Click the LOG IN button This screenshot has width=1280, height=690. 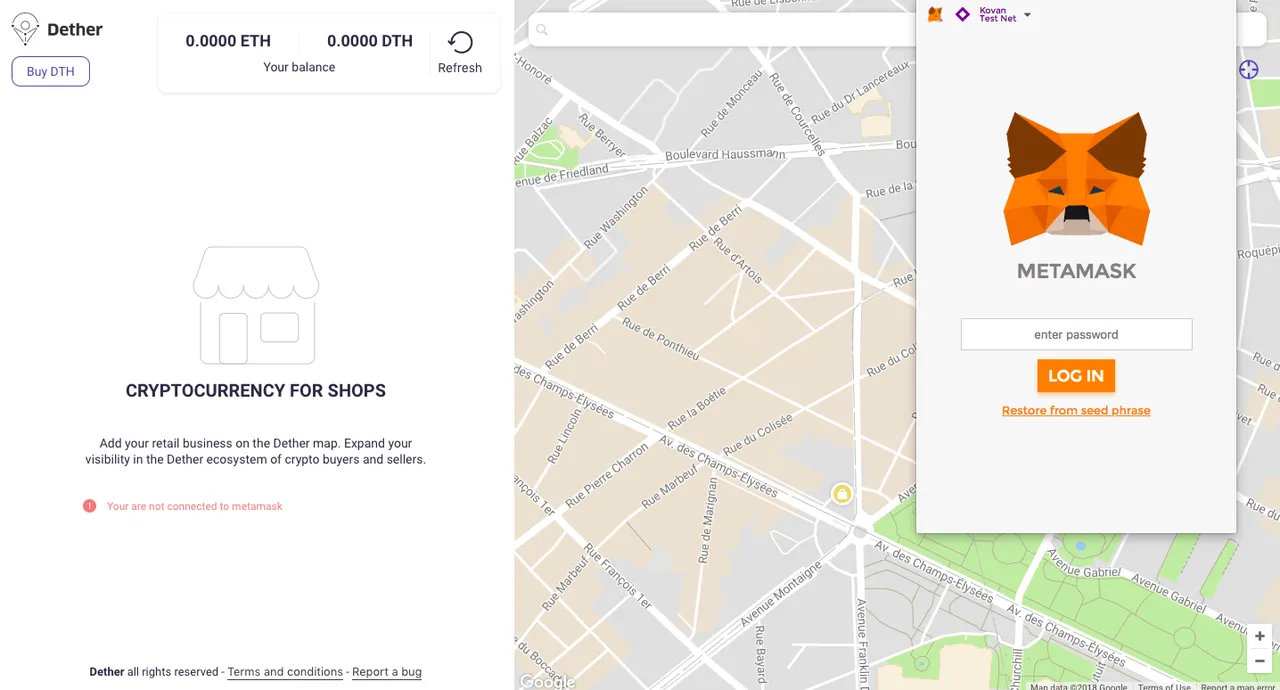click(1076, 376)
